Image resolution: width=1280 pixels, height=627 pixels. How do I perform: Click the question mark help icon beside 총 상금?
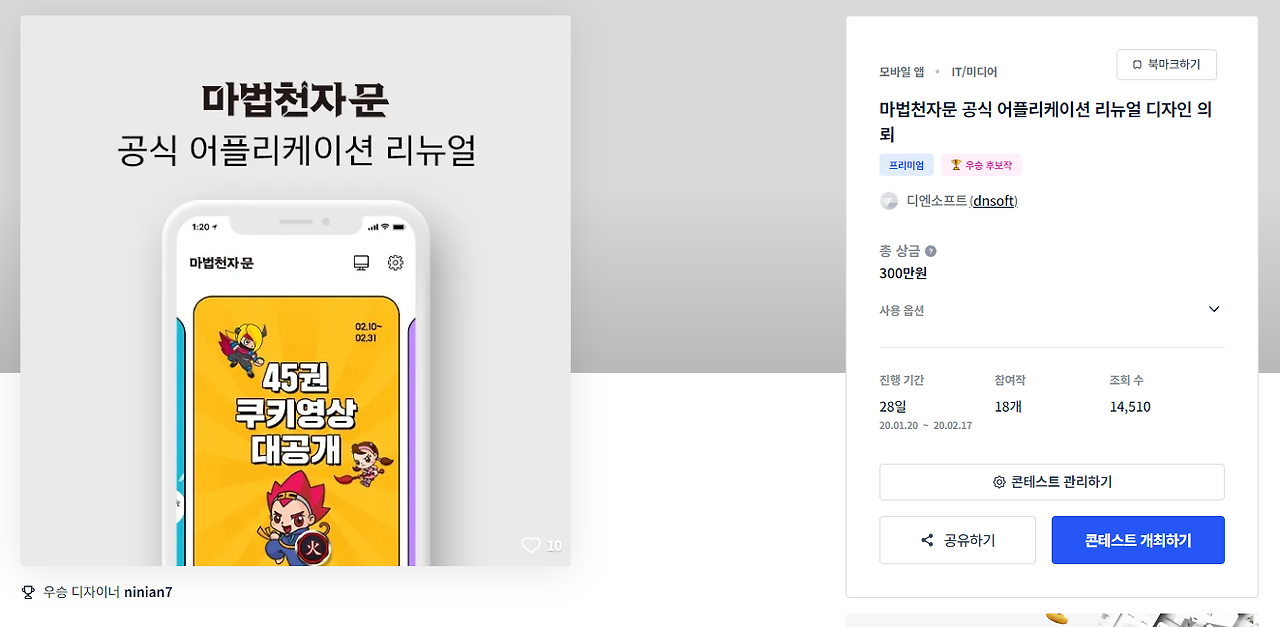(931, 251)
